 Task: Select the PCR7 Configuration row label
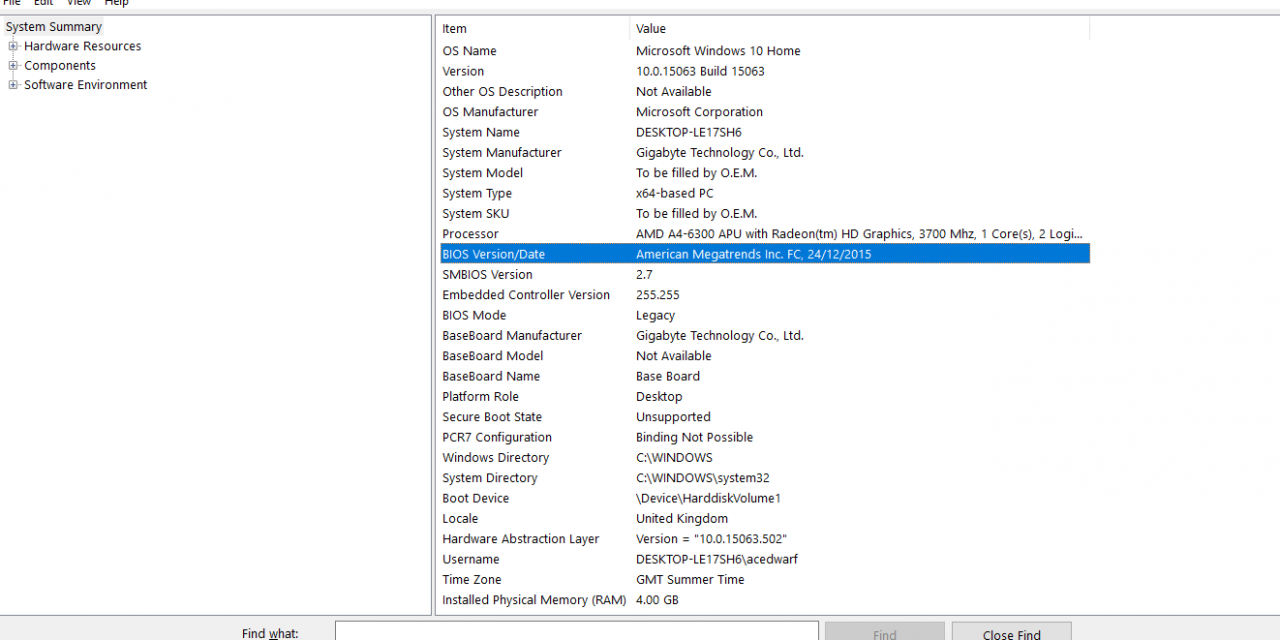497,438
